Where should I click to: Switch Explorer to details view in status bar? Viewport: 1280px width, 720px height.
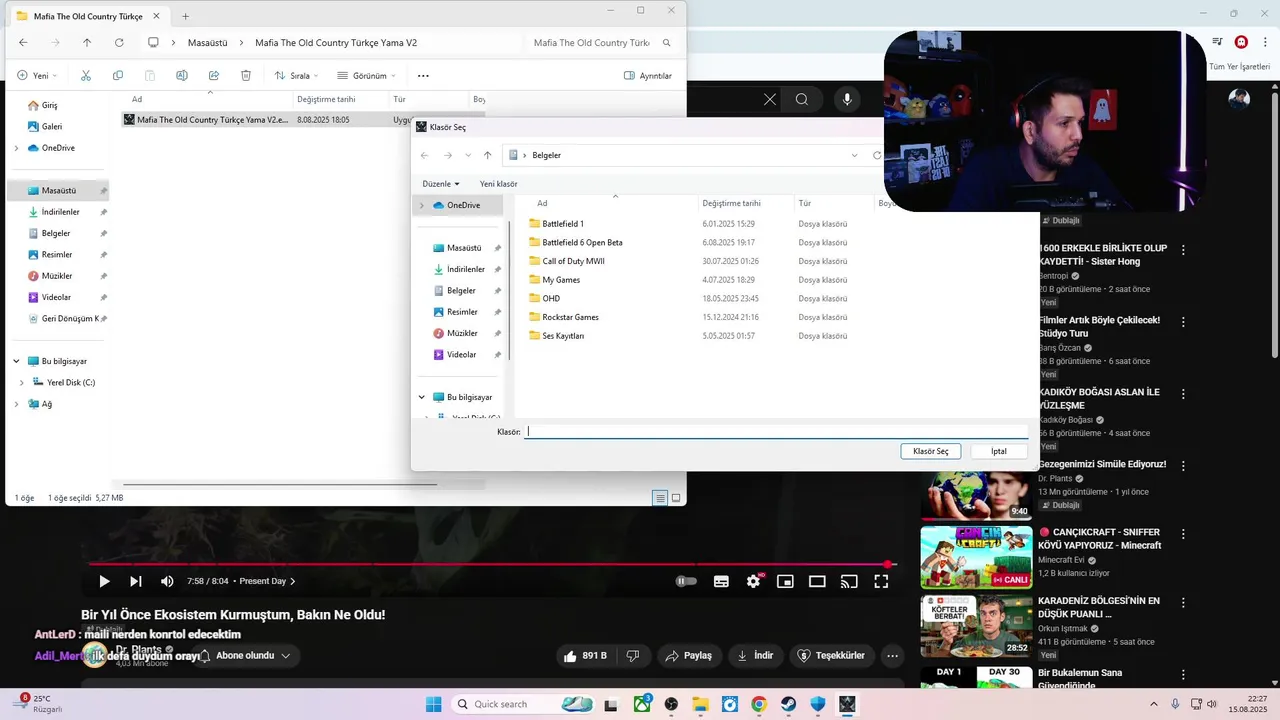pos(660,498)
